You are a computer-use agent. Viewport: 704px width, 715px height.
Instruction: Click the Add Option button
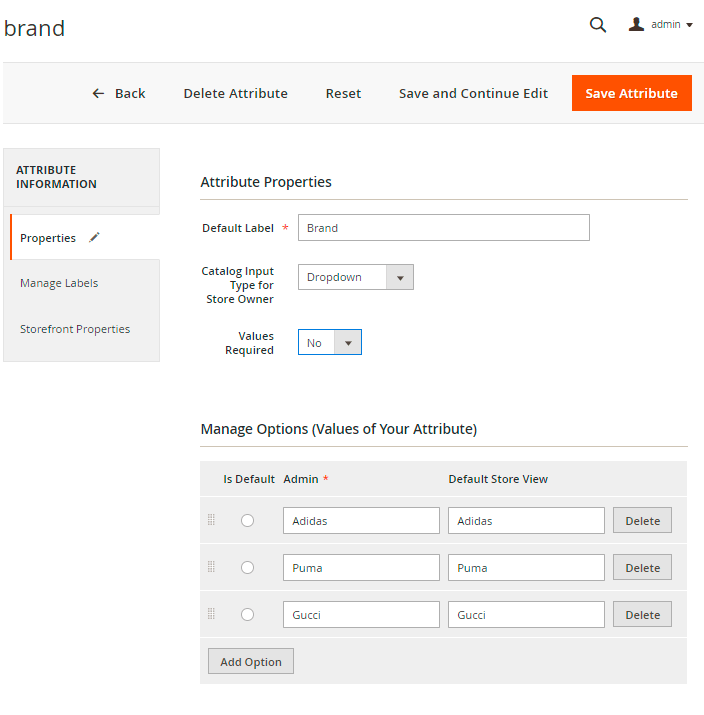(251, 662)
